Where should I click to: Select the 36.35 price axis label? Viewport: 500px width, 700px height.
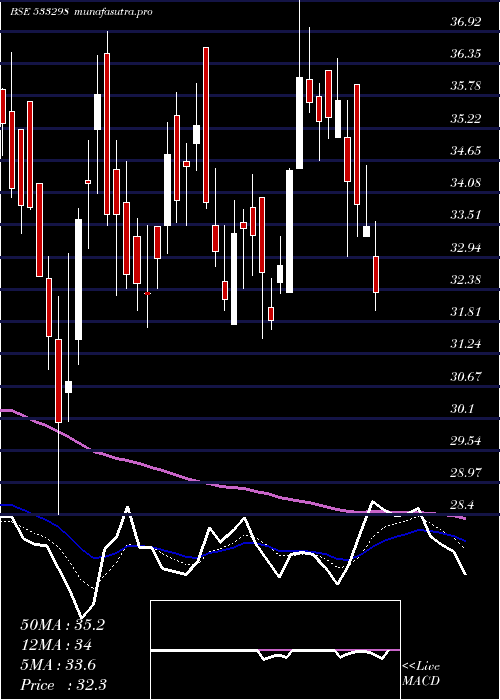pyautogui.click(x=466, y=54)
